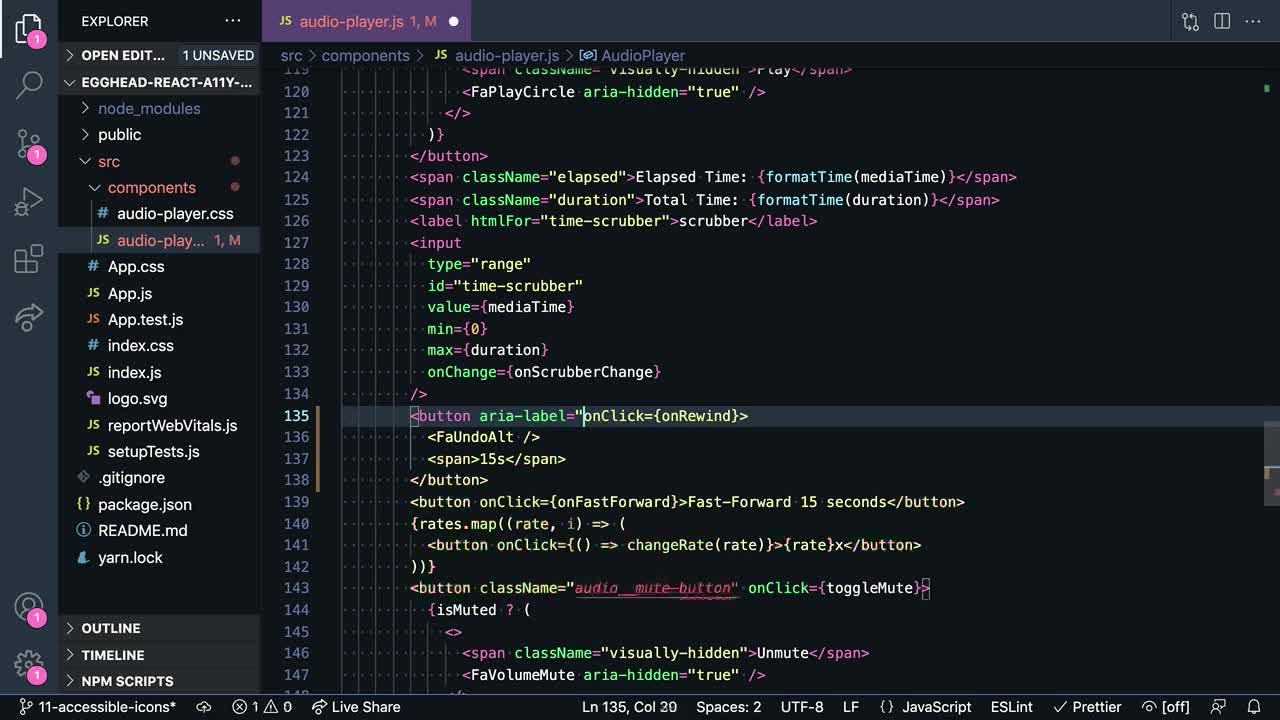This screenshot has height=720, width=1280.
Task: Open the Live Share activity bar icon
Action: click(29, 317)
